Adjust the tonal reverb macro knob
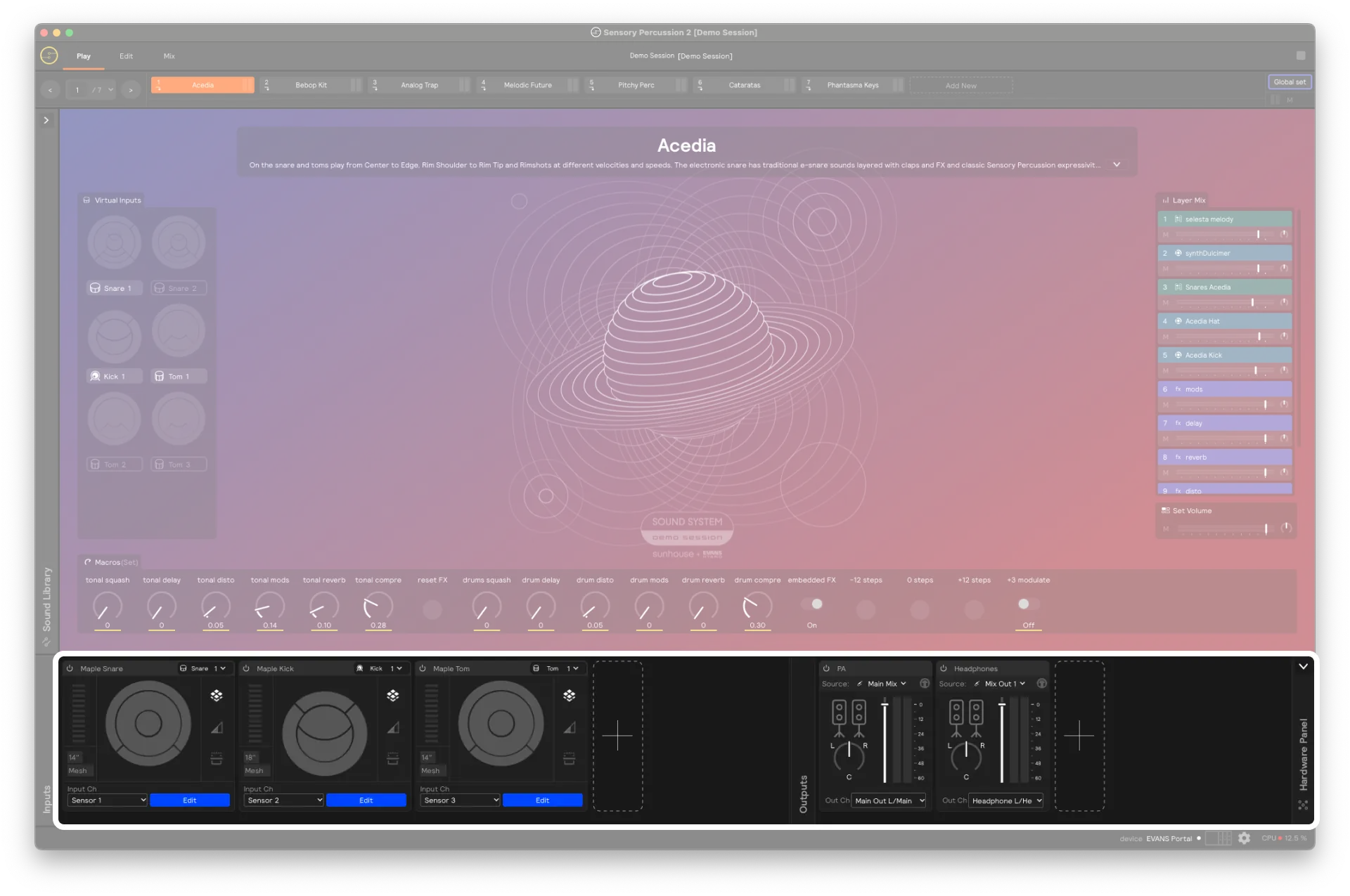The height and width of the screenshot is (896, 1350). pos(323,608)
